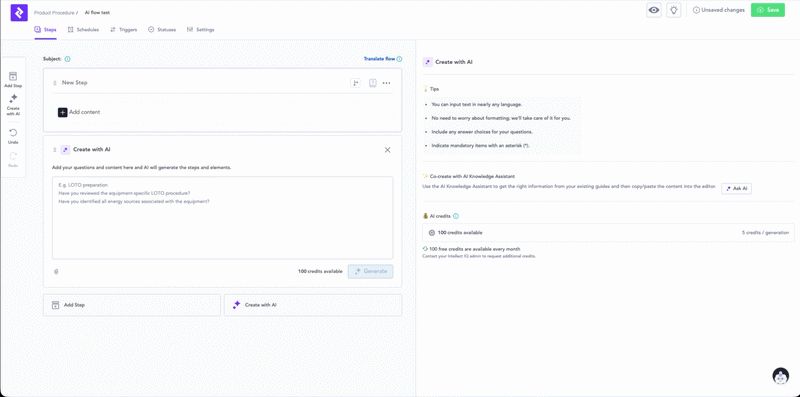Close the Create with AI card
This screenshot has width=800, height=397.
tap(387, 150)
